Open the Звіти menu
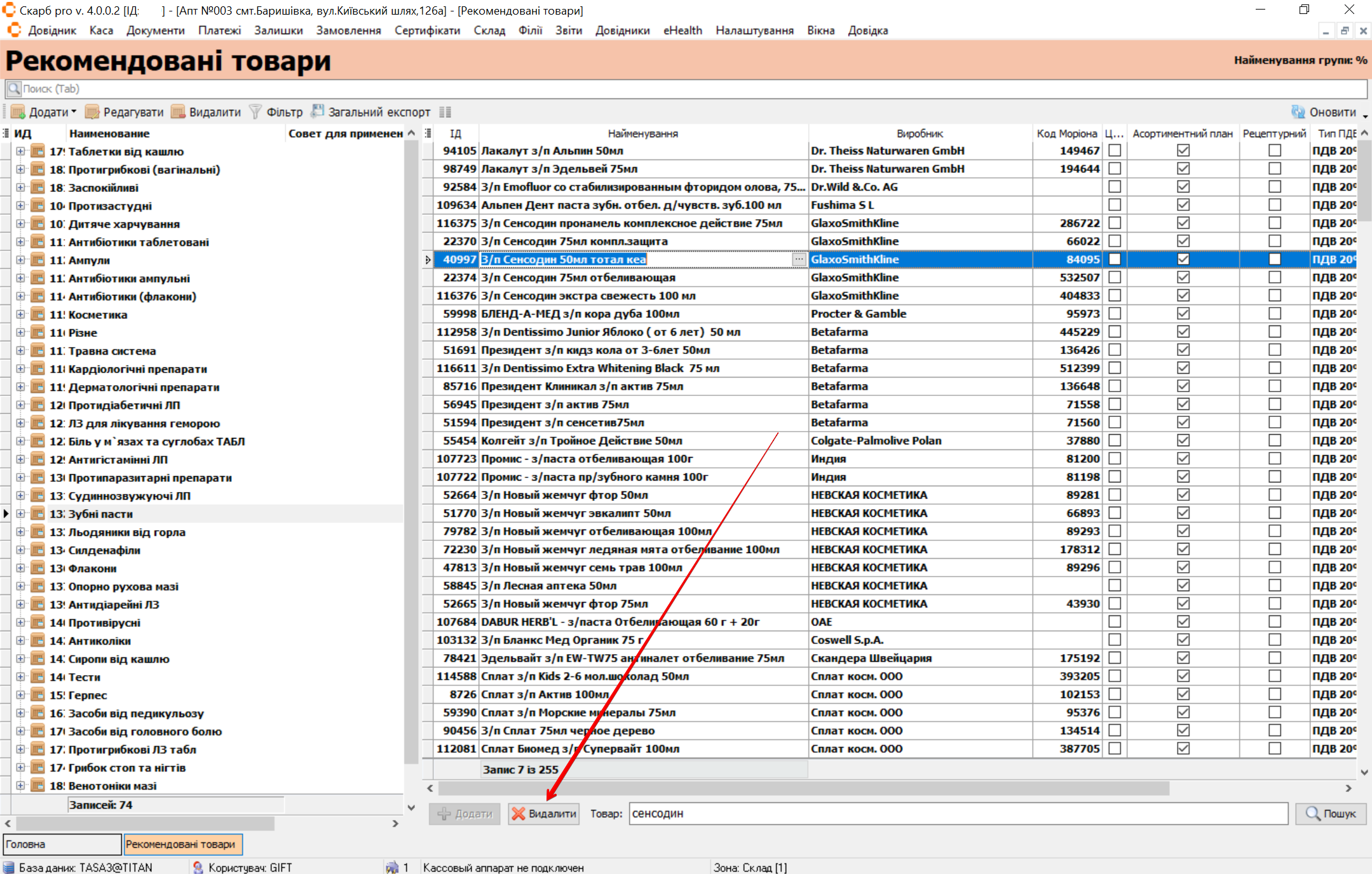Screen dimensions: 1372x874 568,31
